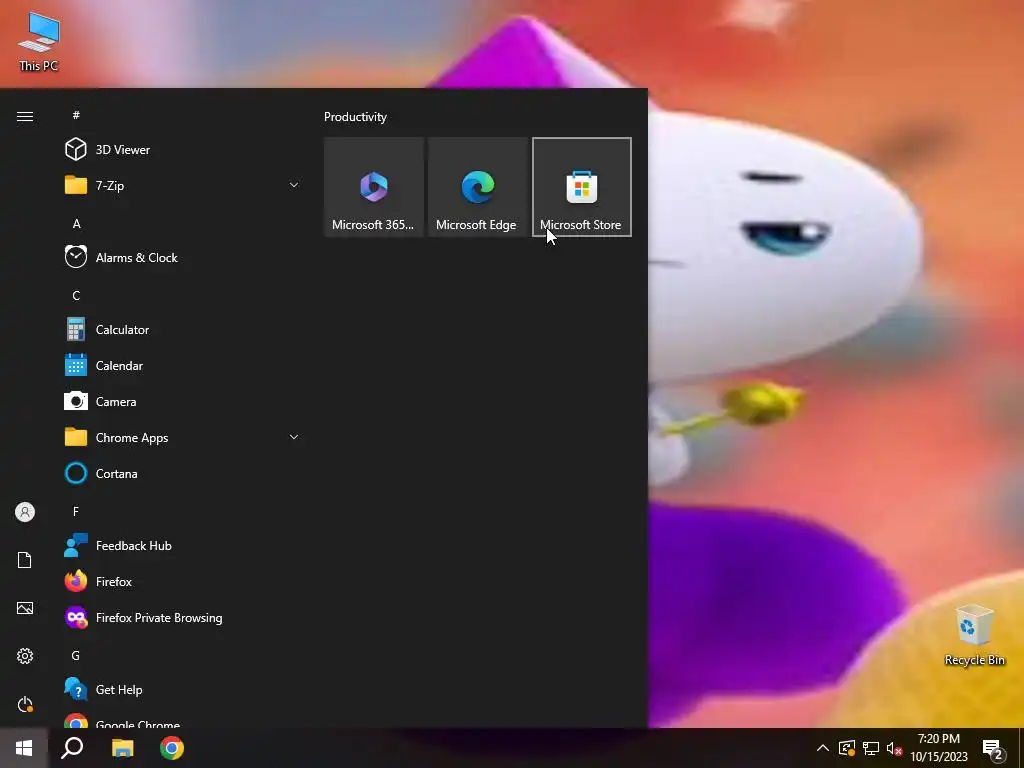Launch Cortana from the app list
Screen dimensions: 1024x768
point(182,473)
